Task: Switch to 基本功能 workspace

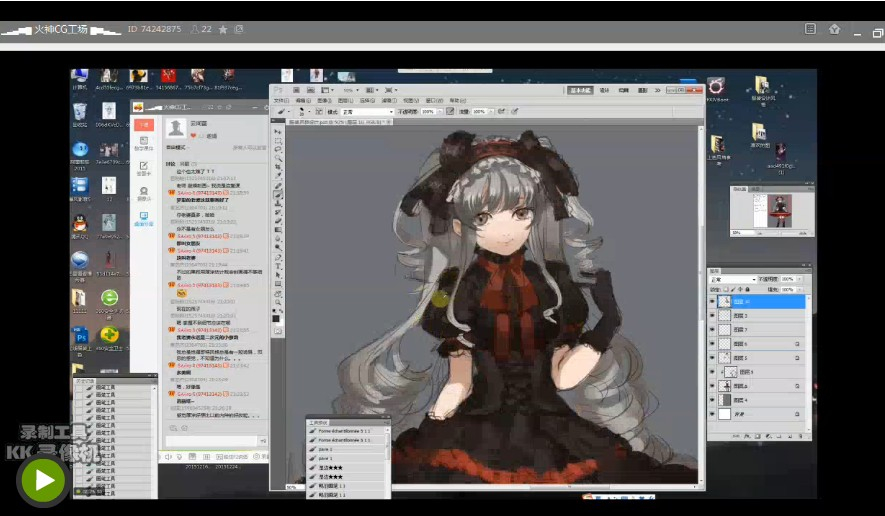Action: click(x=580, y=90)
